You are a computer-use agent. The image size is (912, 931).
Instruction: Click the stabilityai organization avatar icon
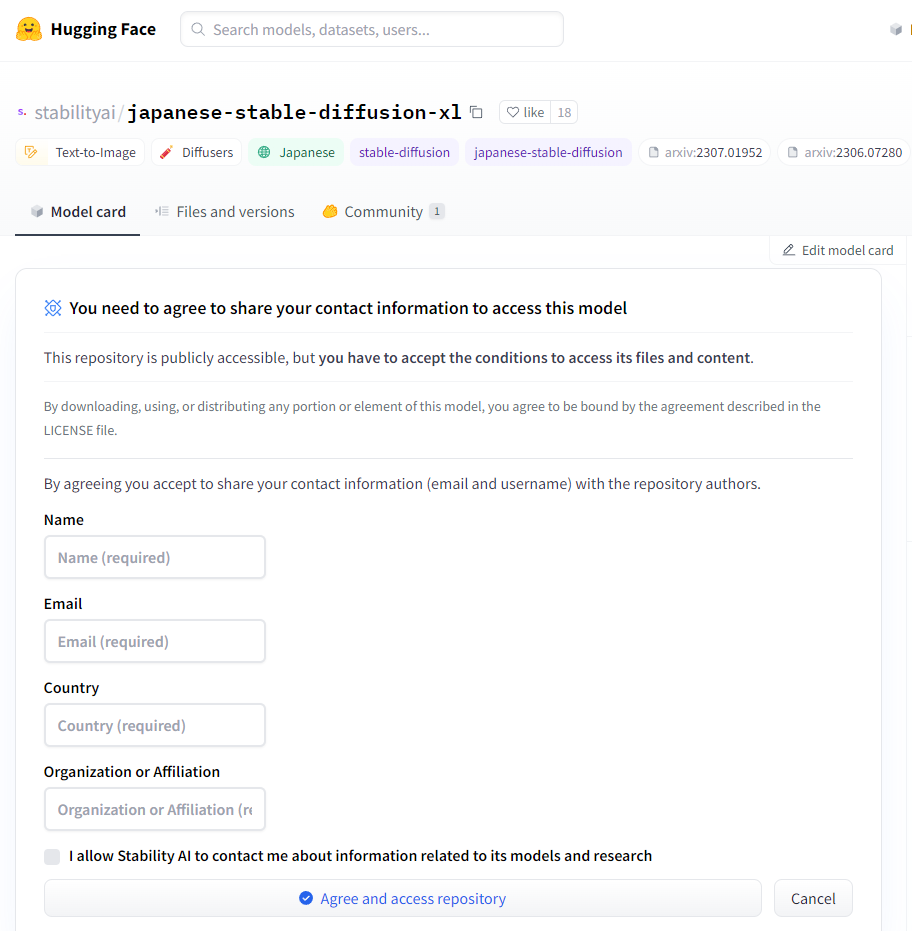[22, 112]
